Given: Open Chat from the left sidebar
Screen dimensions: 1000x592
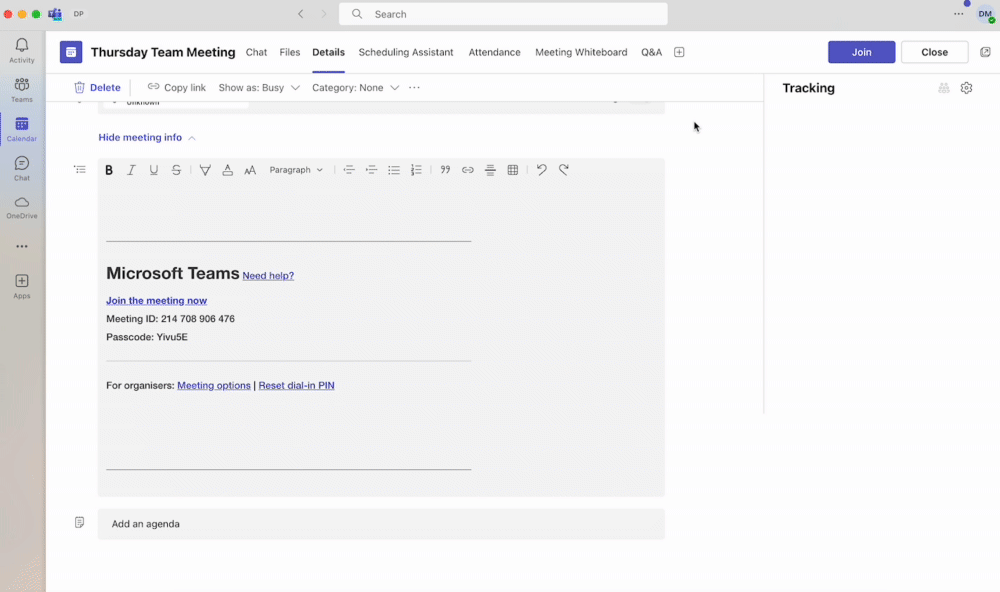Looking at the screenshot, I should [22, 169].
